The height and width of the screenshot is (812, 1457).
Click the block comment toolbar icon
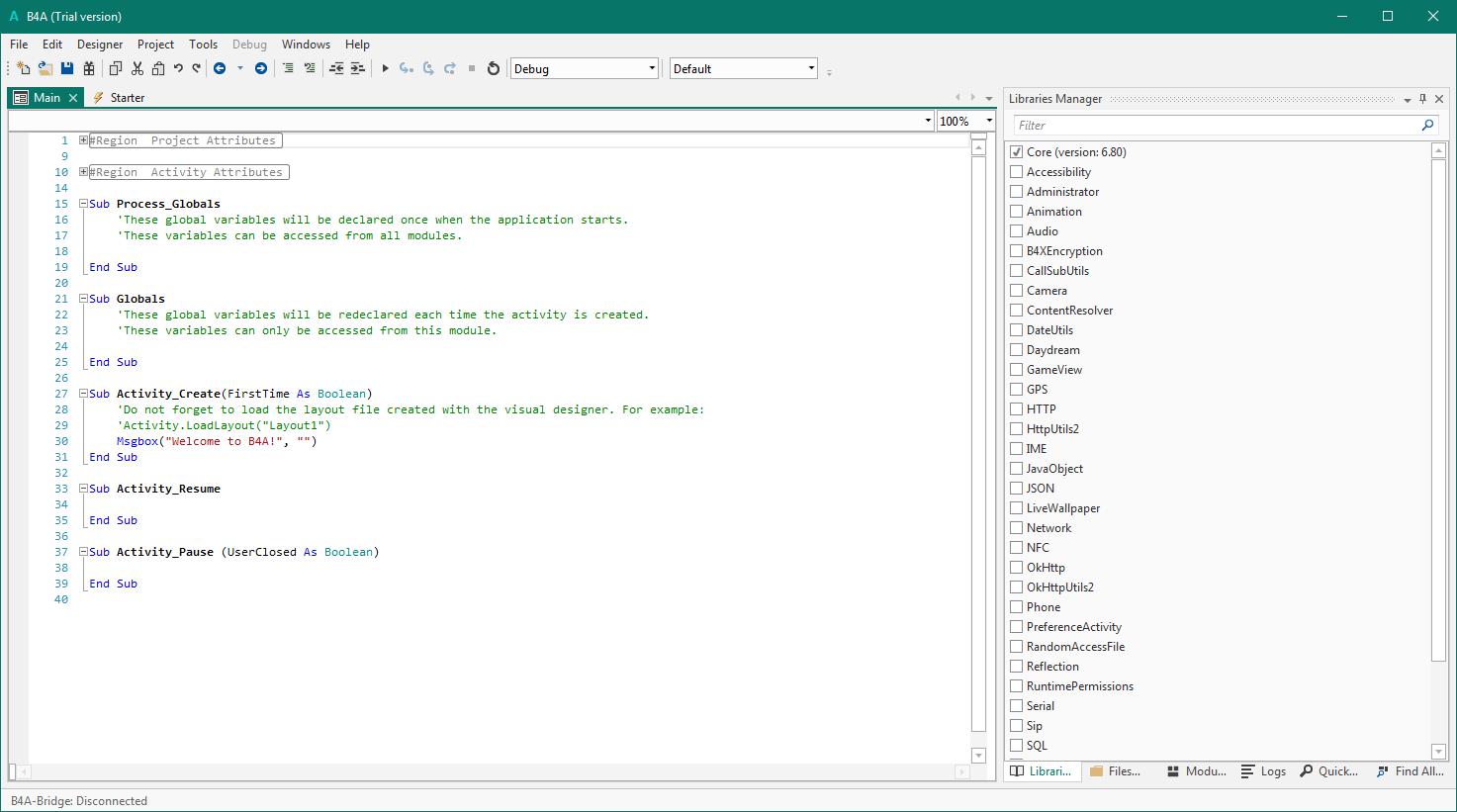coord(288,68)
